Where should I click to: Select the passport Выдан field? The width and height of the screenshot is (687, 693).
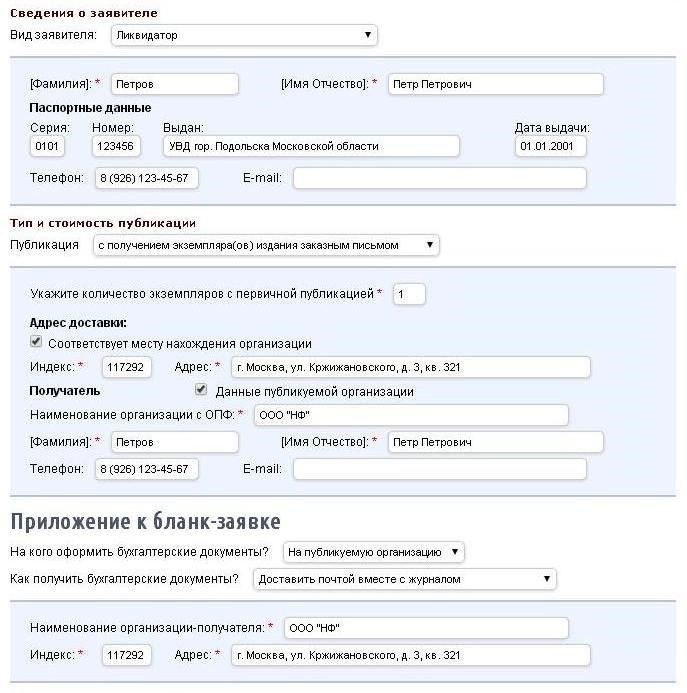coord(310,147)
